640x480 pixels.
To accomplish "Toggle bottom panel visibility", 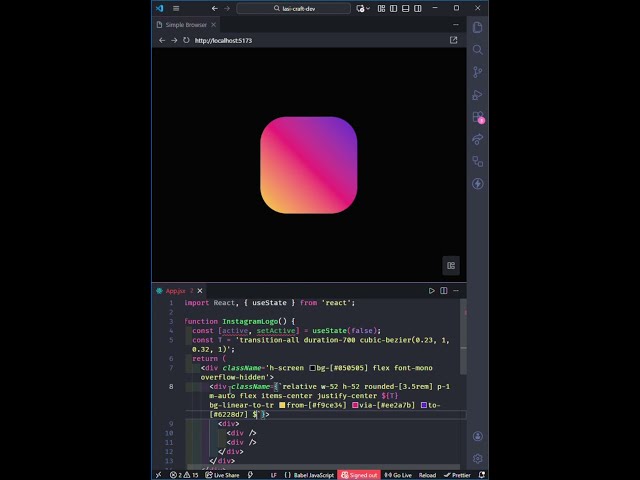I will 405,8.
